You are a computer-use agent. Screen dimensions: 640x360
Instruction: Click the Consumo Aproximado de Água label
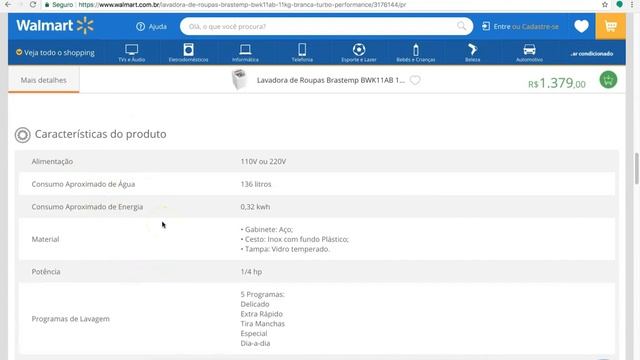pyautogui.click(x=83, y=184)
